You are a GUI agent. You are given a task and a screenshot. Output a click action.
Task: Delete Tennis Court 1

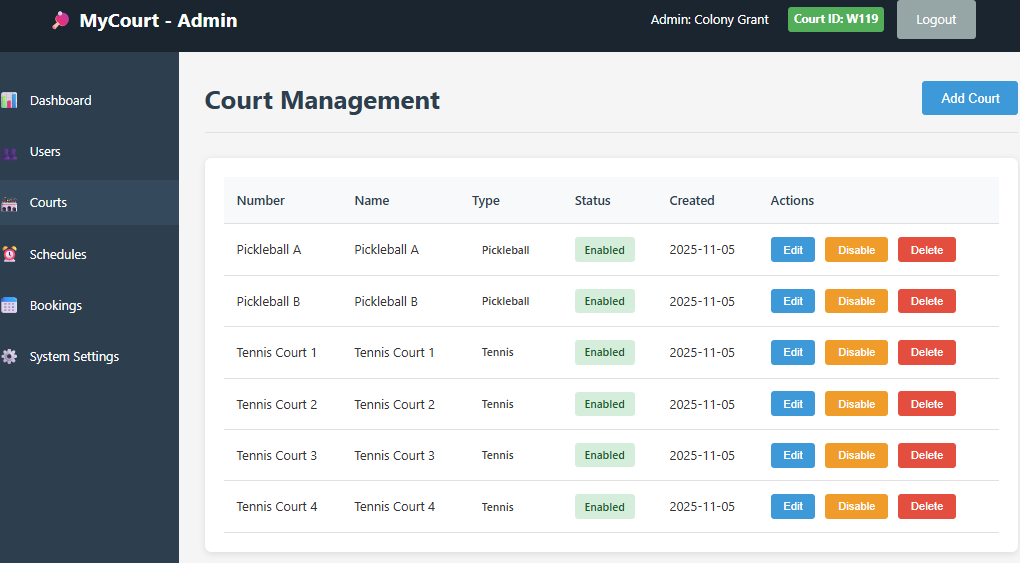[x=927, y=352]
